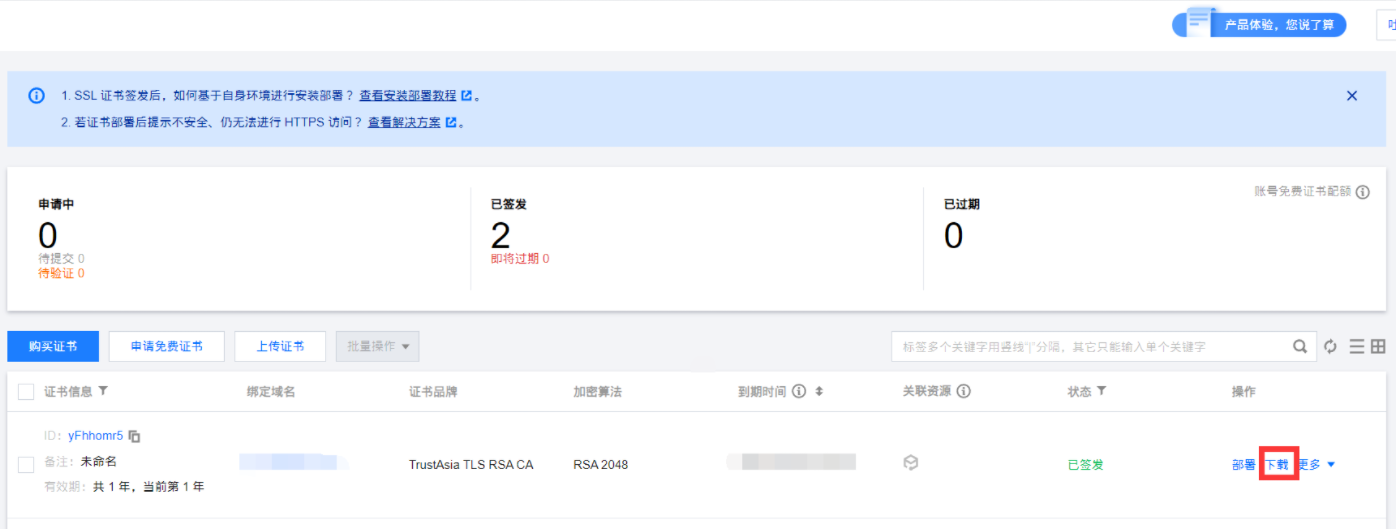Open the 批量操作 dropdown
1396x529 pixels.
[x=378, y=347]
